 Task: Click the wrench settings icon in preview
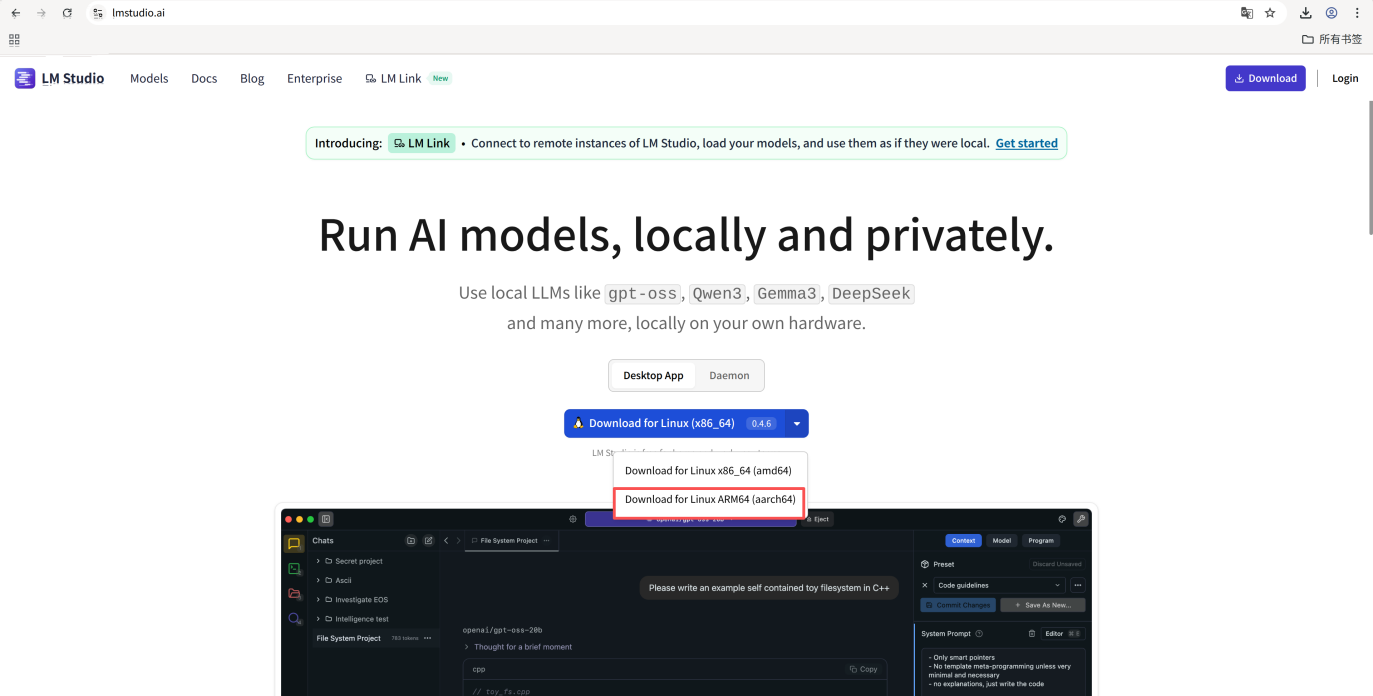1081,519
